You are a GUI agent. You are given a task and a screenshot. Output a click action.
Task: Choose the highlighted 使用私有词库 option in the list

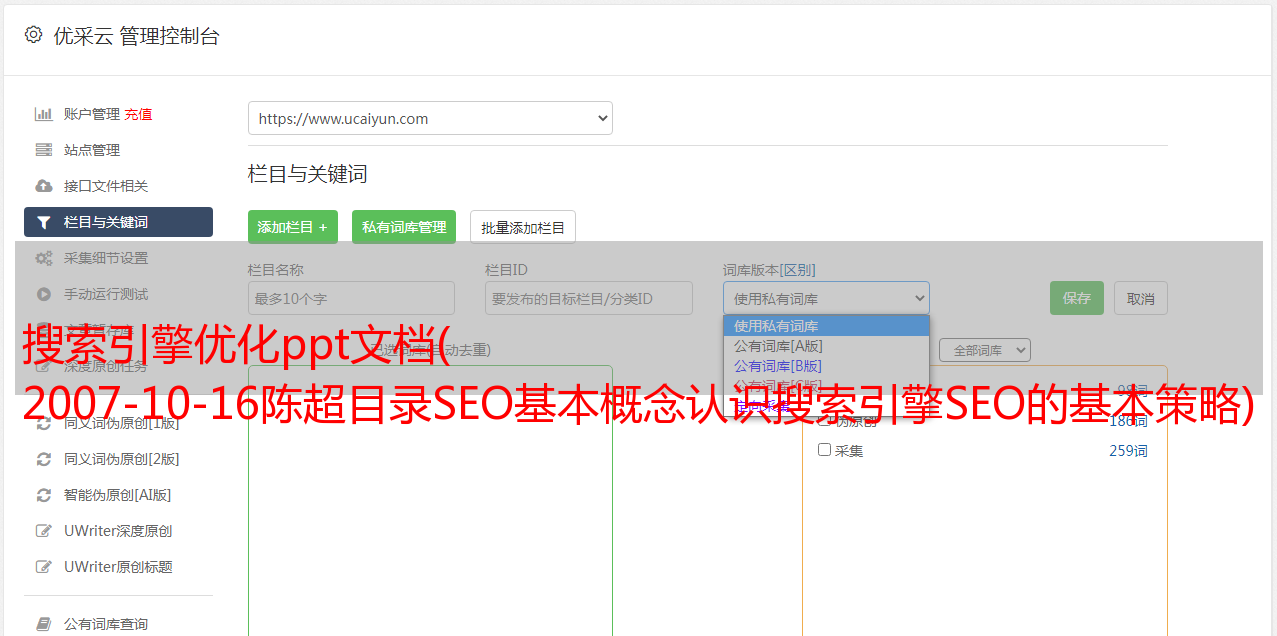click(826, 326)
